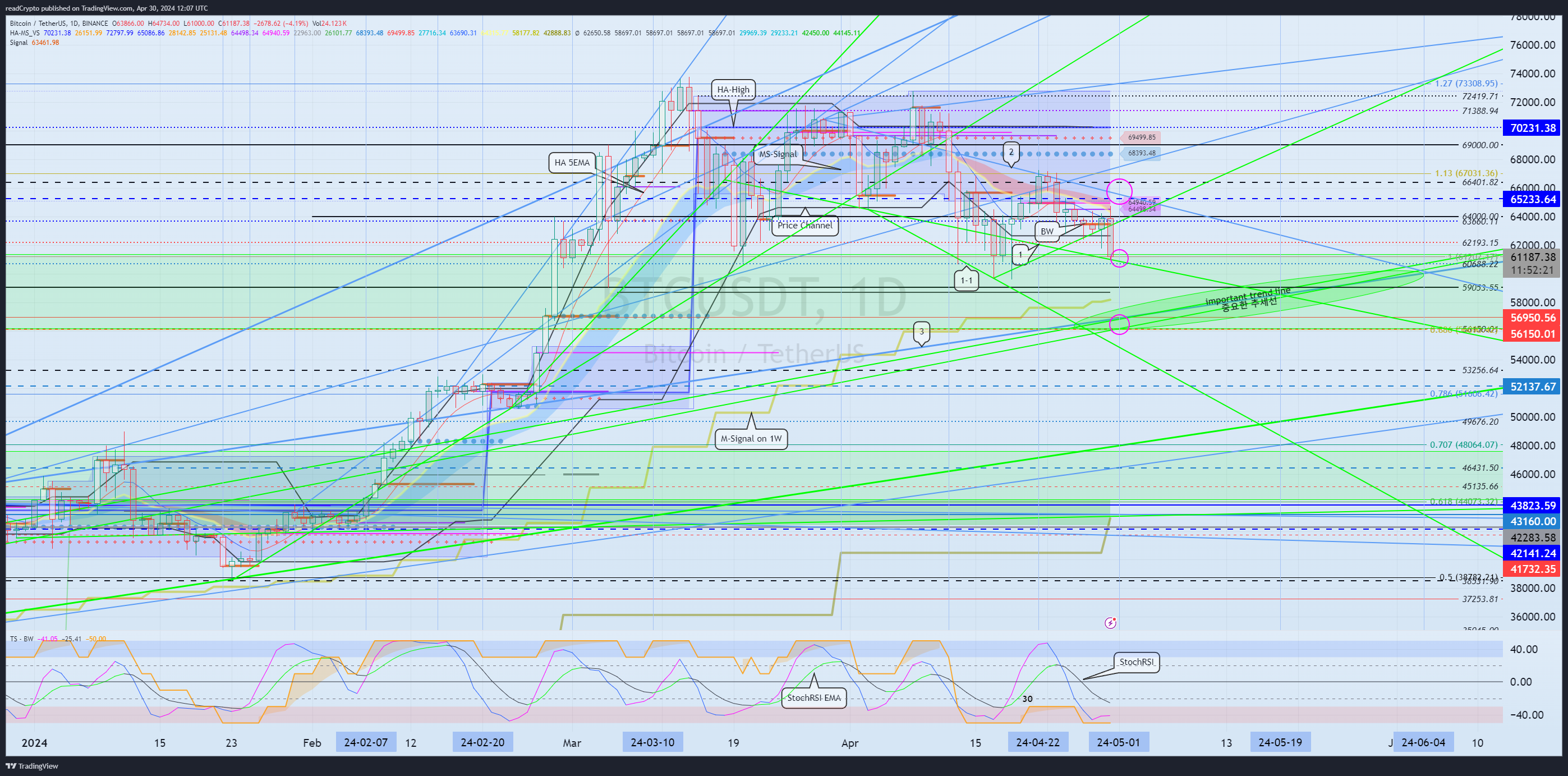Select the 24-02-20 date marker
This screenshot has height=776, width=1568.
point(482,742)
